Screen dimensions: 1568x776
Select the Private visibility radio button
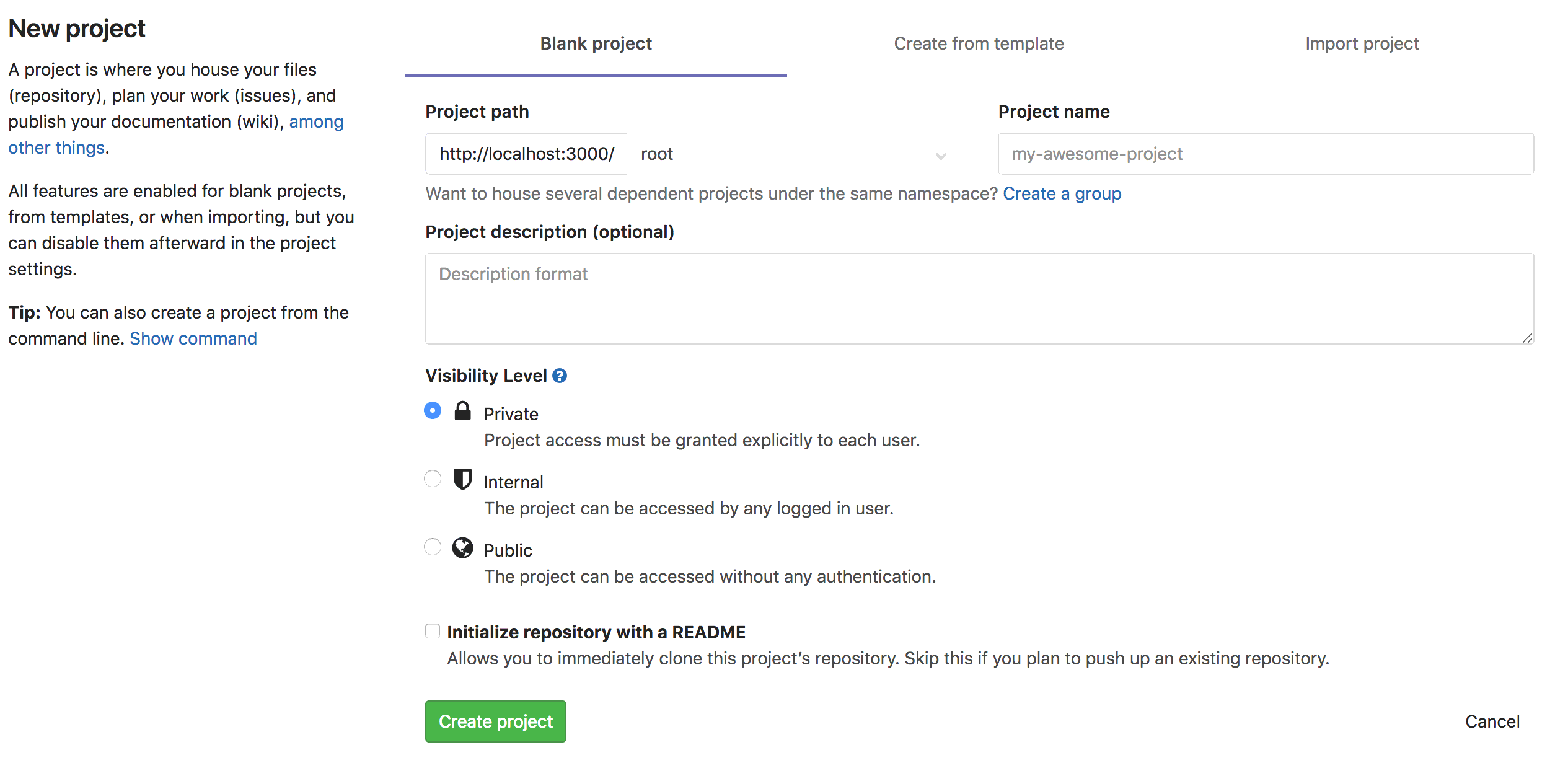(x=432, y=410)
